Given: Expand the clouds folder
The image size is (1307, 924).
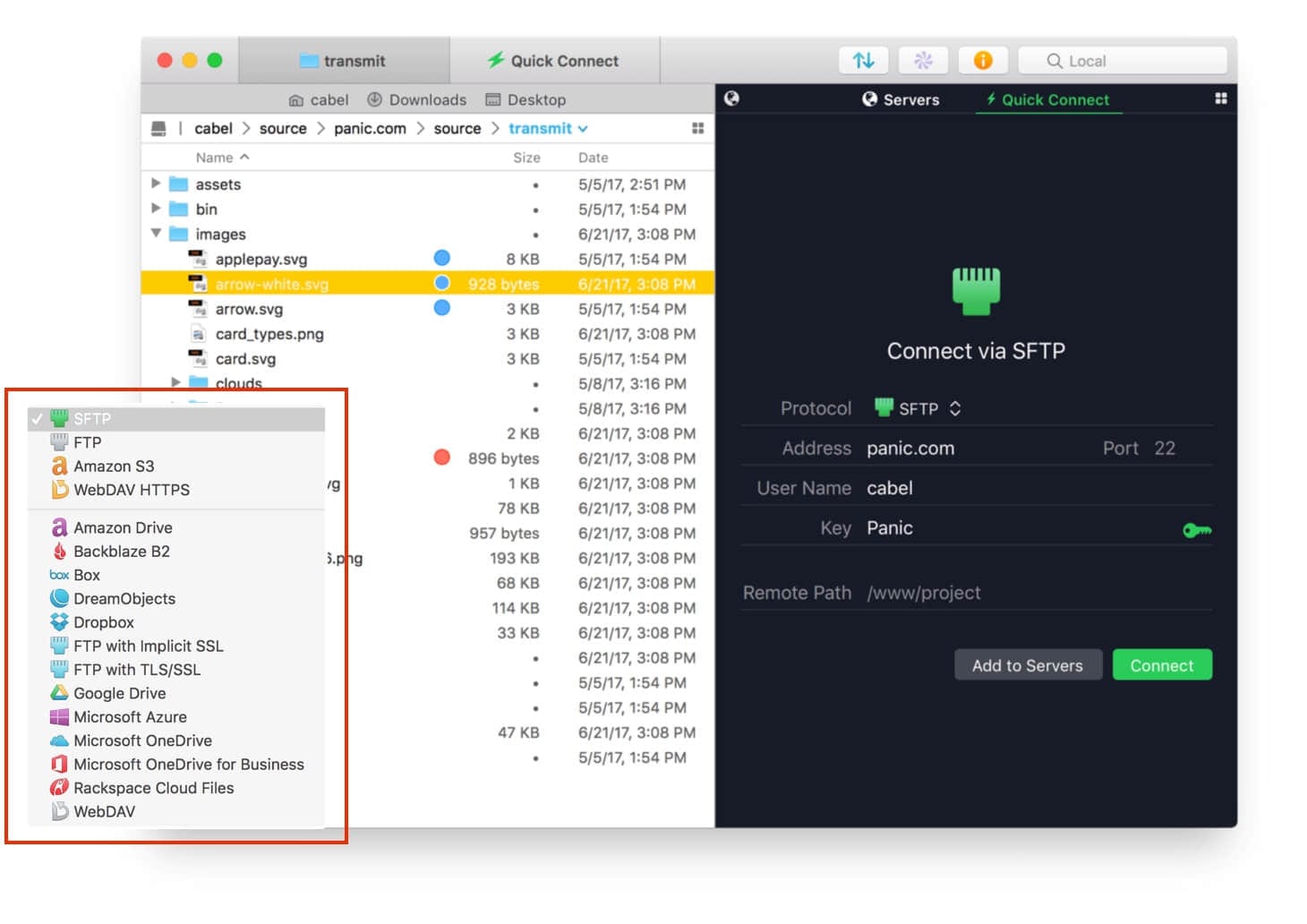Looking at the screenshot, I should (x=175, y=382).
